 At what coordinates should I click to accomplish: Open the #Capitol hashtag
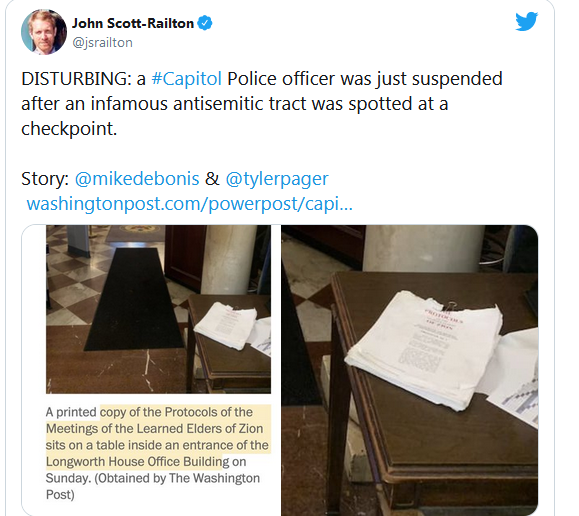(186, 79)
